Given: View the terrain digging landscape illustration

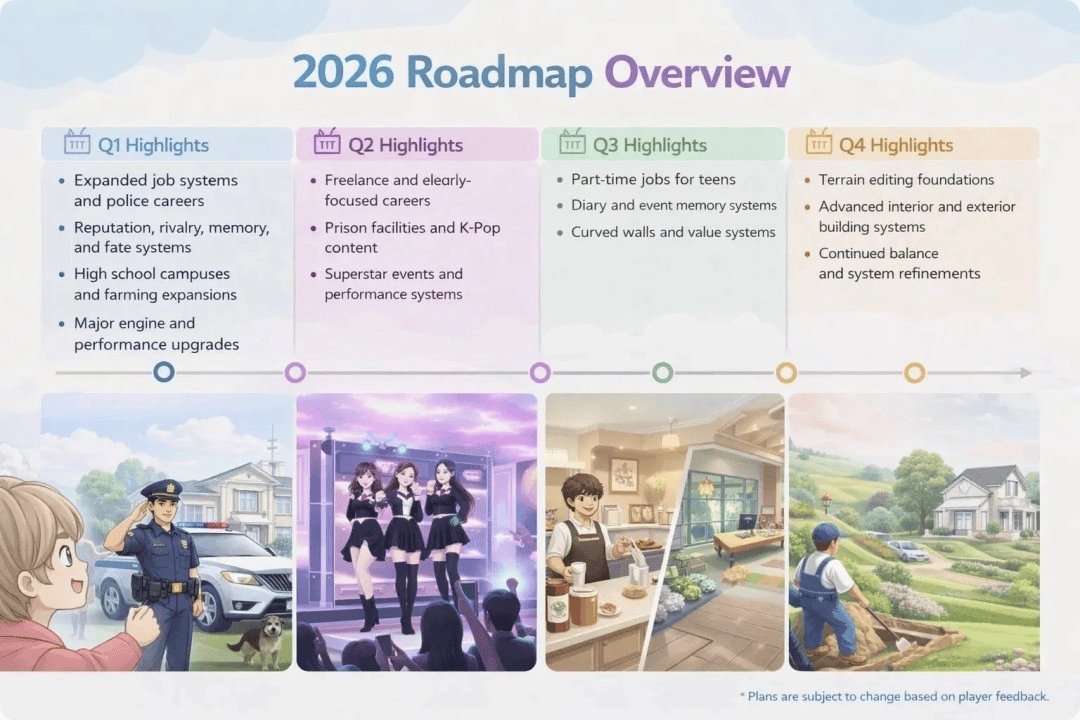Looking at the screenshot, I should (913, 532).
